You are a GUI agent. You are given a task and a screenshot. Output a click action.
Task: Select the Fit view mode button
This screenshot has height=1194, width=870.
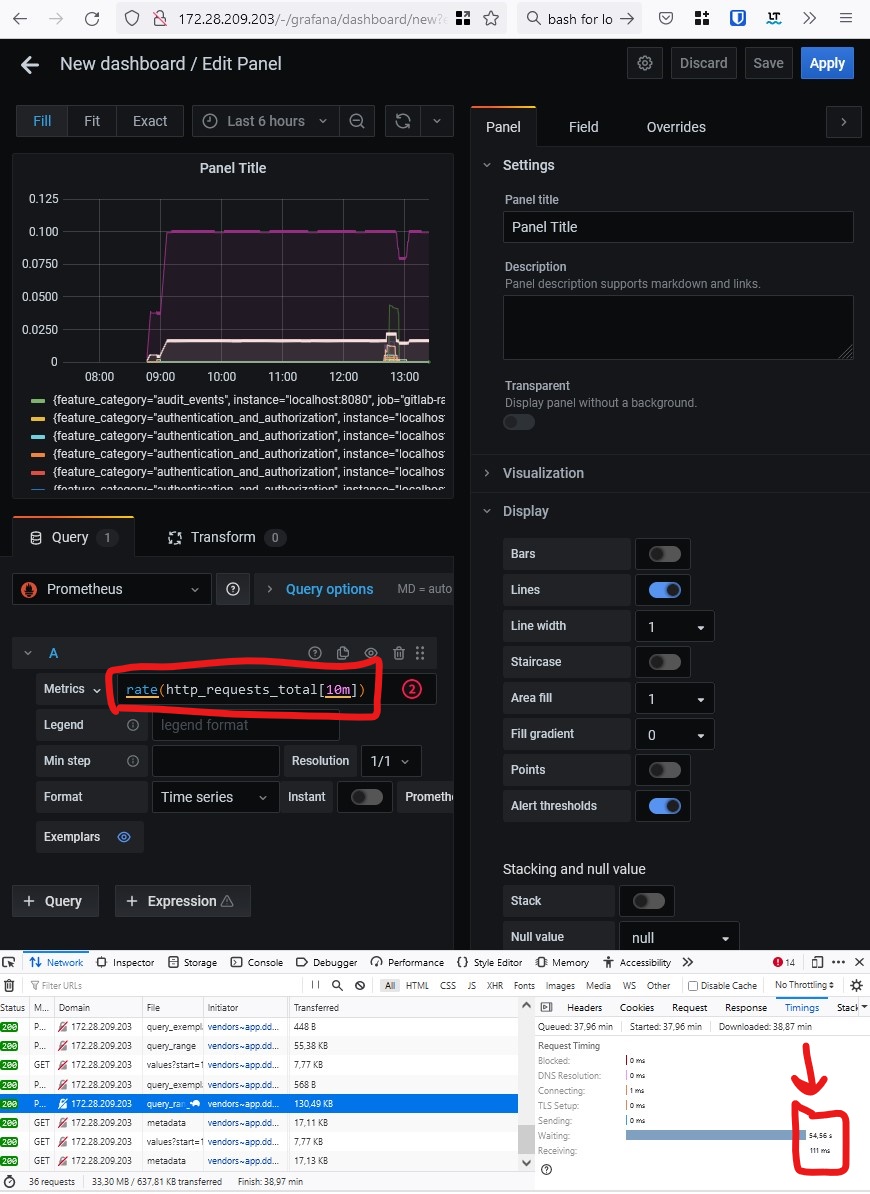[x=92, y=121]
